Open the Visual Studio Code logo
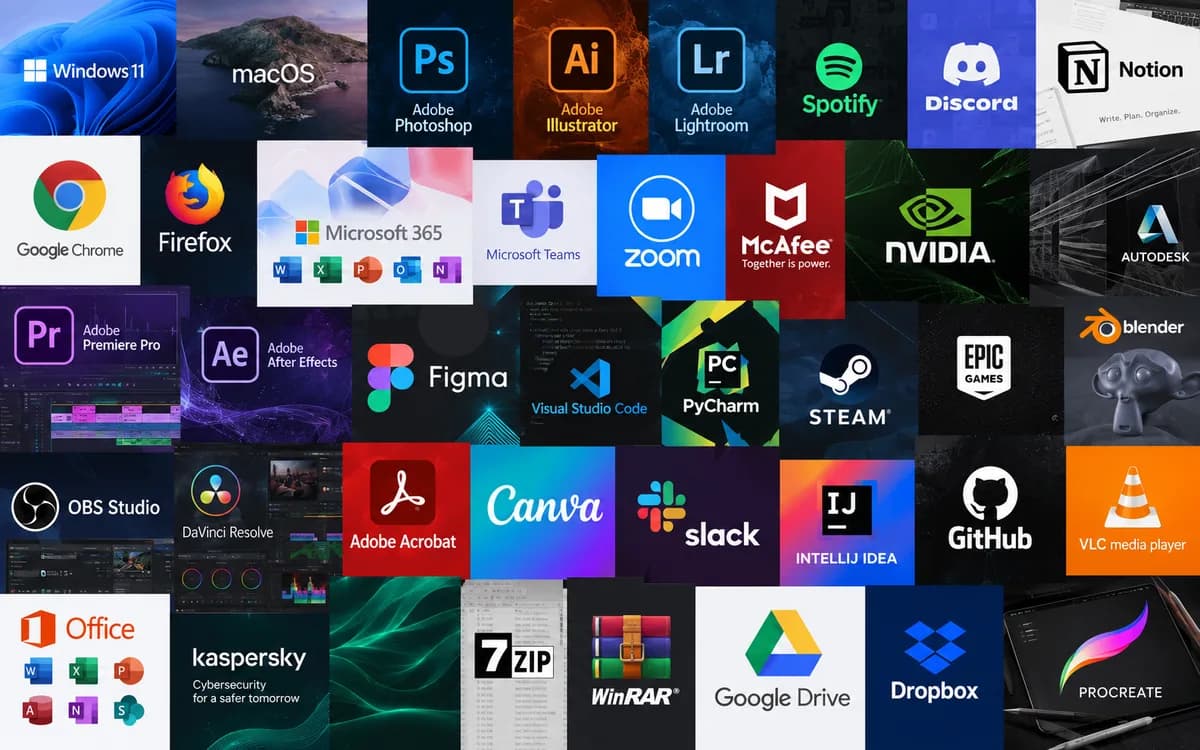This screenshot has height=750, width=1200. coord(589,380)
